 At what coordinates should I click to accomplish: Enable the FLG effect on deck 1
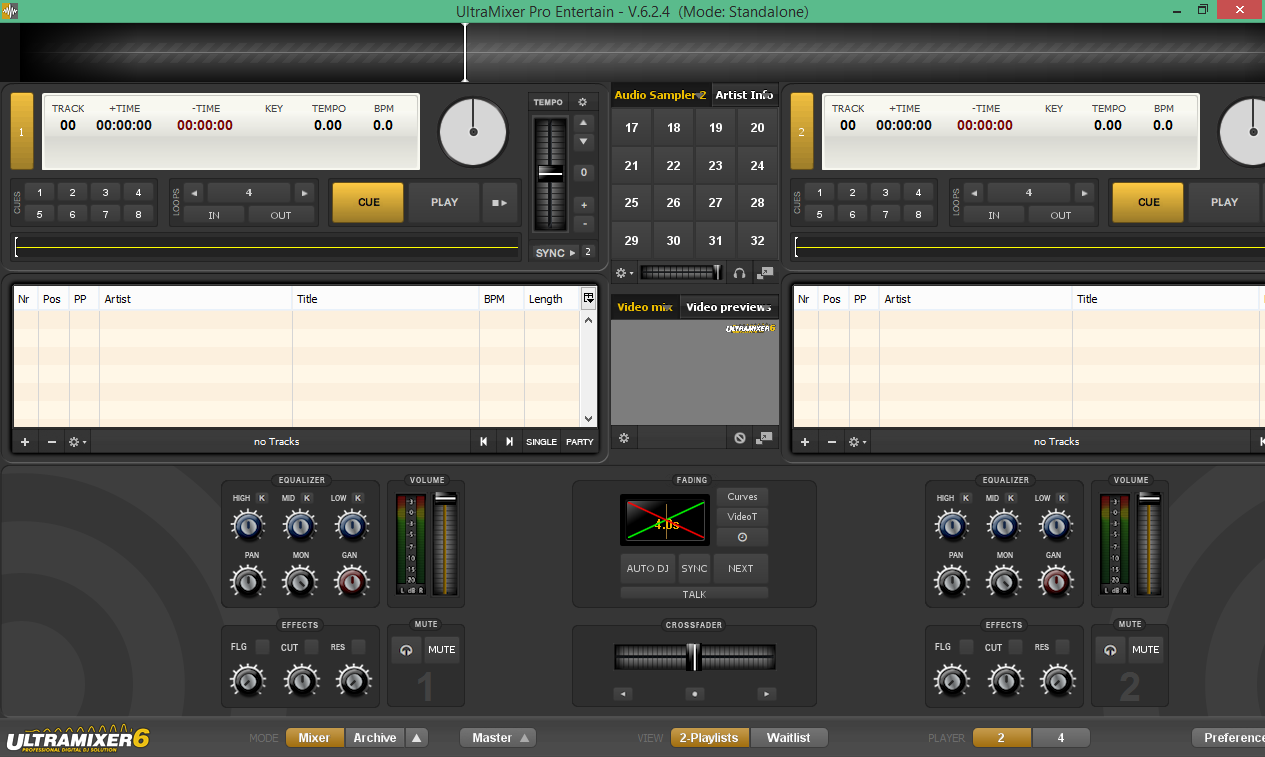(262, 647)
